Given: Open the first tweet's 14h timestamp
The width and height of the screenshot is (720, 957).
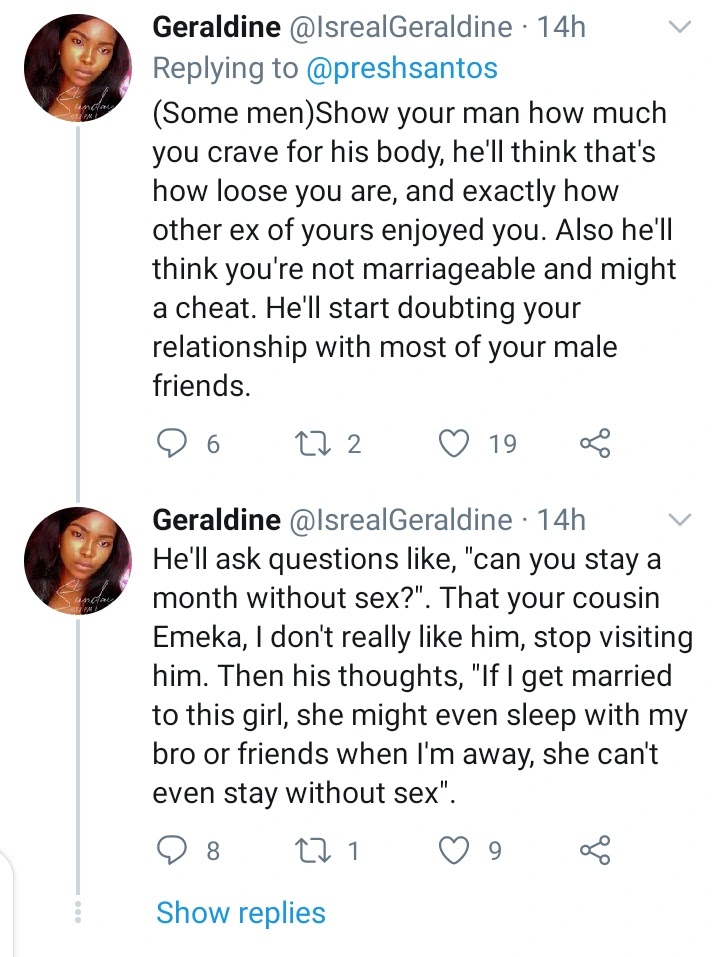Looking at the screenshot, I should (x=561, y=27).
